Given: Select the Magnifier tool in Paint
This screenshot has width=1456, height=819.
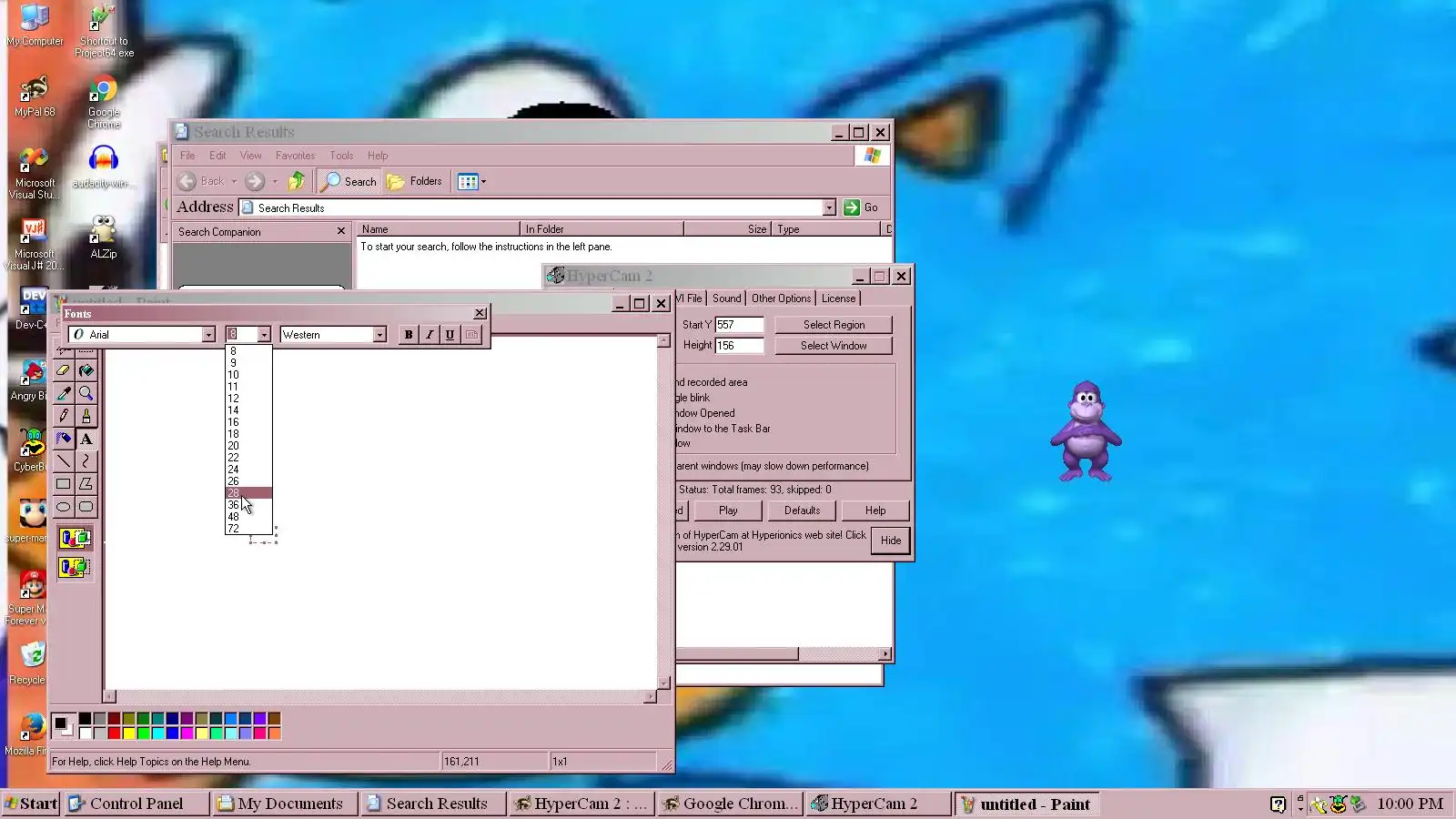Looking at the screenshot, I should (x=86, y=393).
